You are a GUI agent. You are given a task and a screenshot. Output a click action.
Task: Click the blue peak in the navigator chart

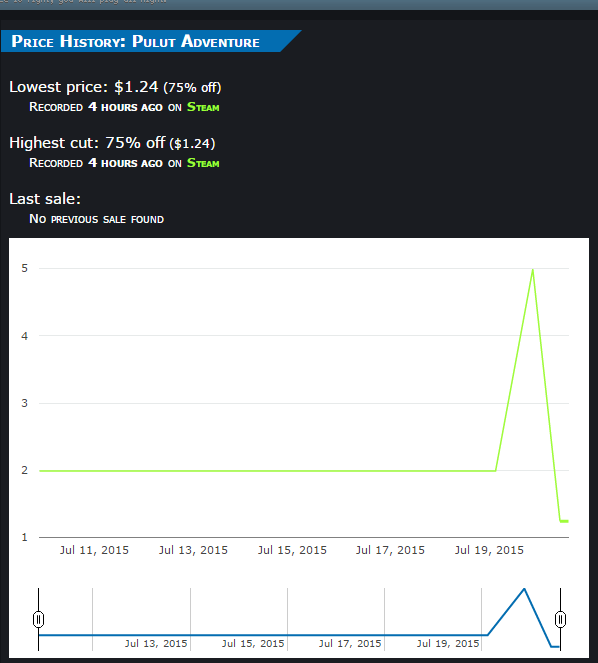coord(524,589)
